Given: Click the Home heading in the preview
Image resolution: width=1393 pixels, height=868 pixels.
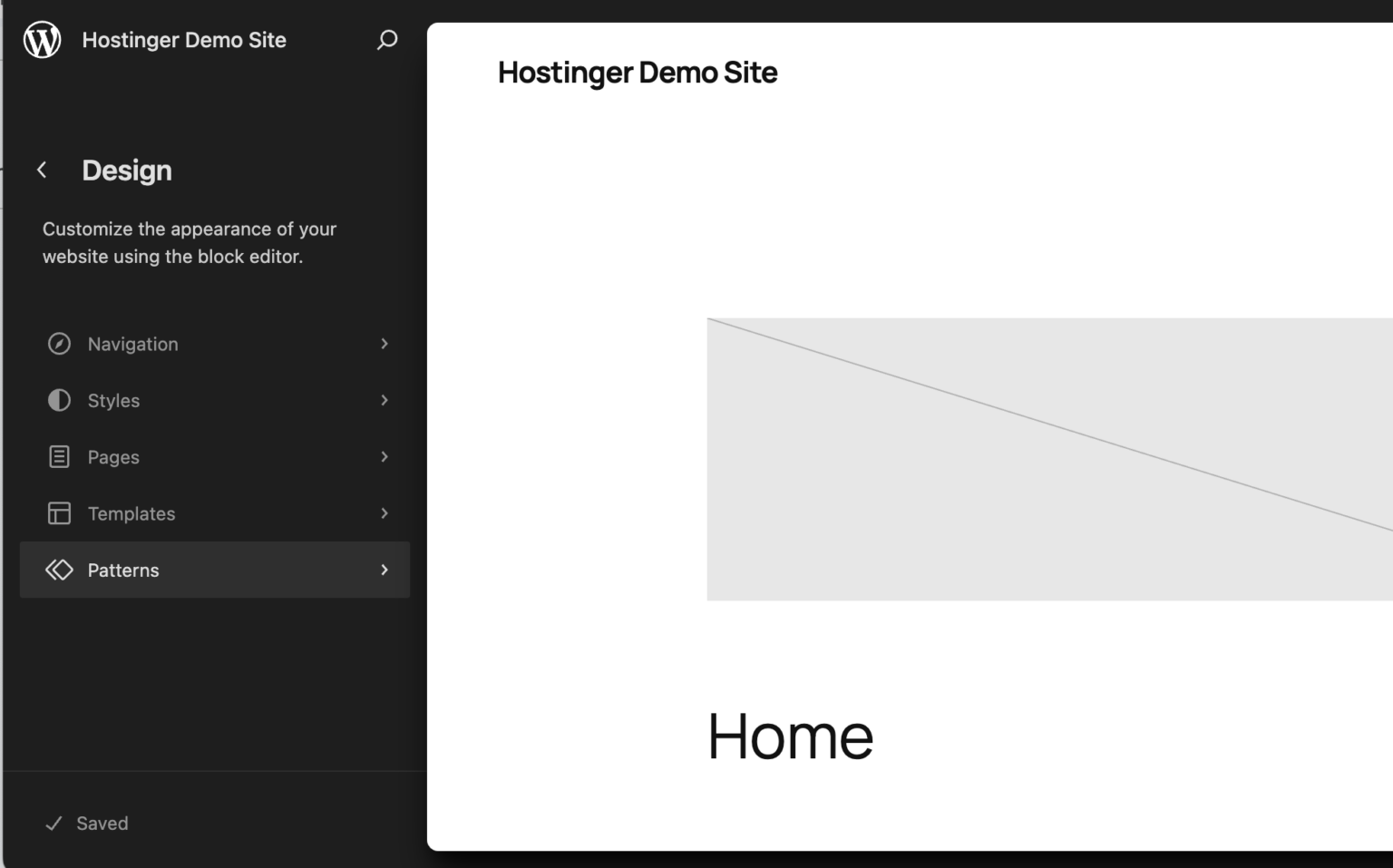Looking at the screenshot, I should pyautogui.click(x=789, y=736).
